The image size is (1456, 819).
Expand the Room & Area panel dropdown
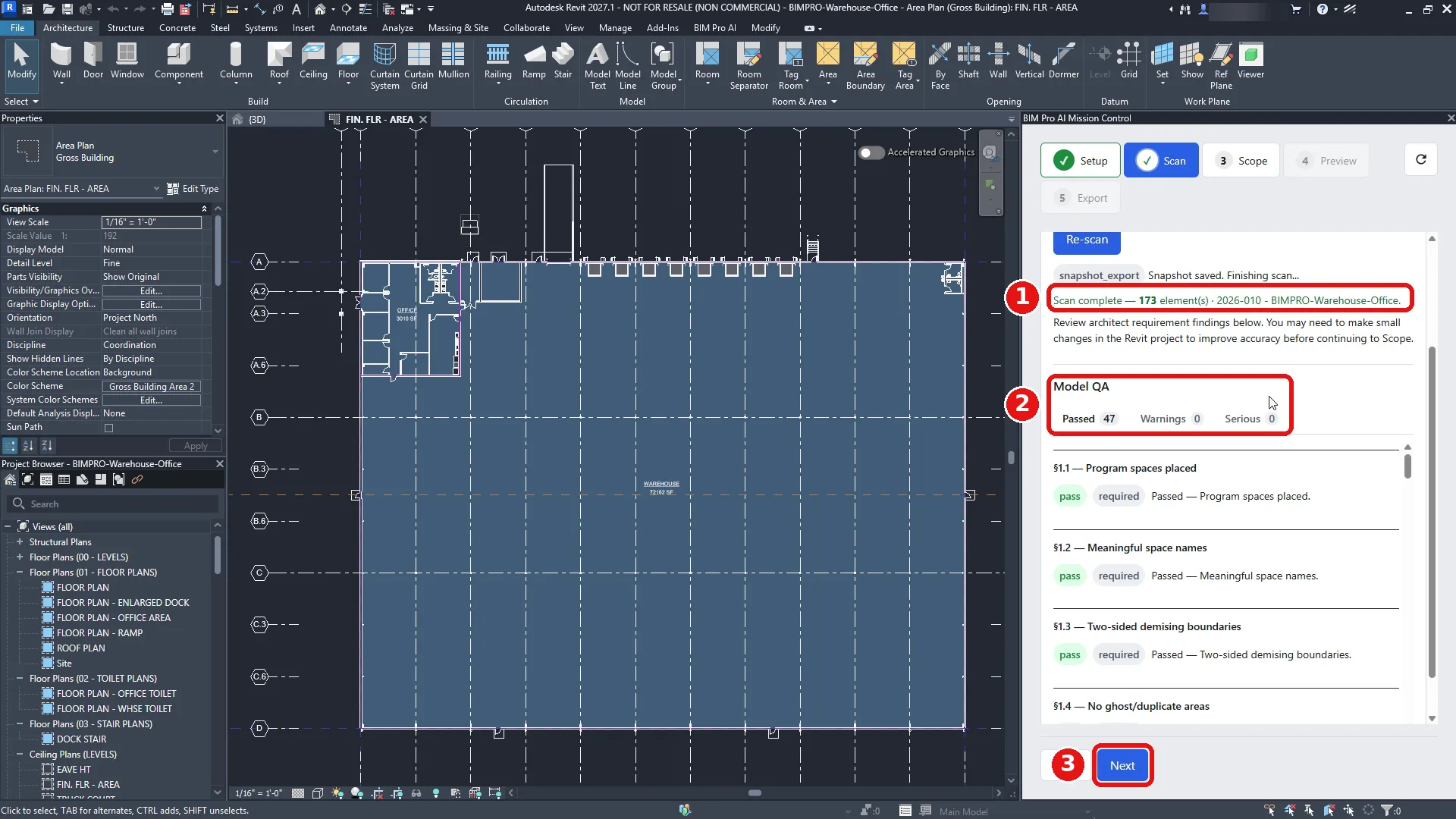pyautogui.click(x=805, y=102)
